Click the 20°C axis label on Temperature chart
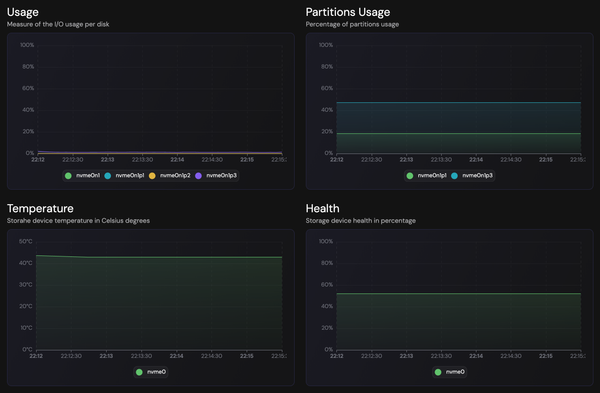Viewport: 600px width, 393px height. tap(26, 306)
